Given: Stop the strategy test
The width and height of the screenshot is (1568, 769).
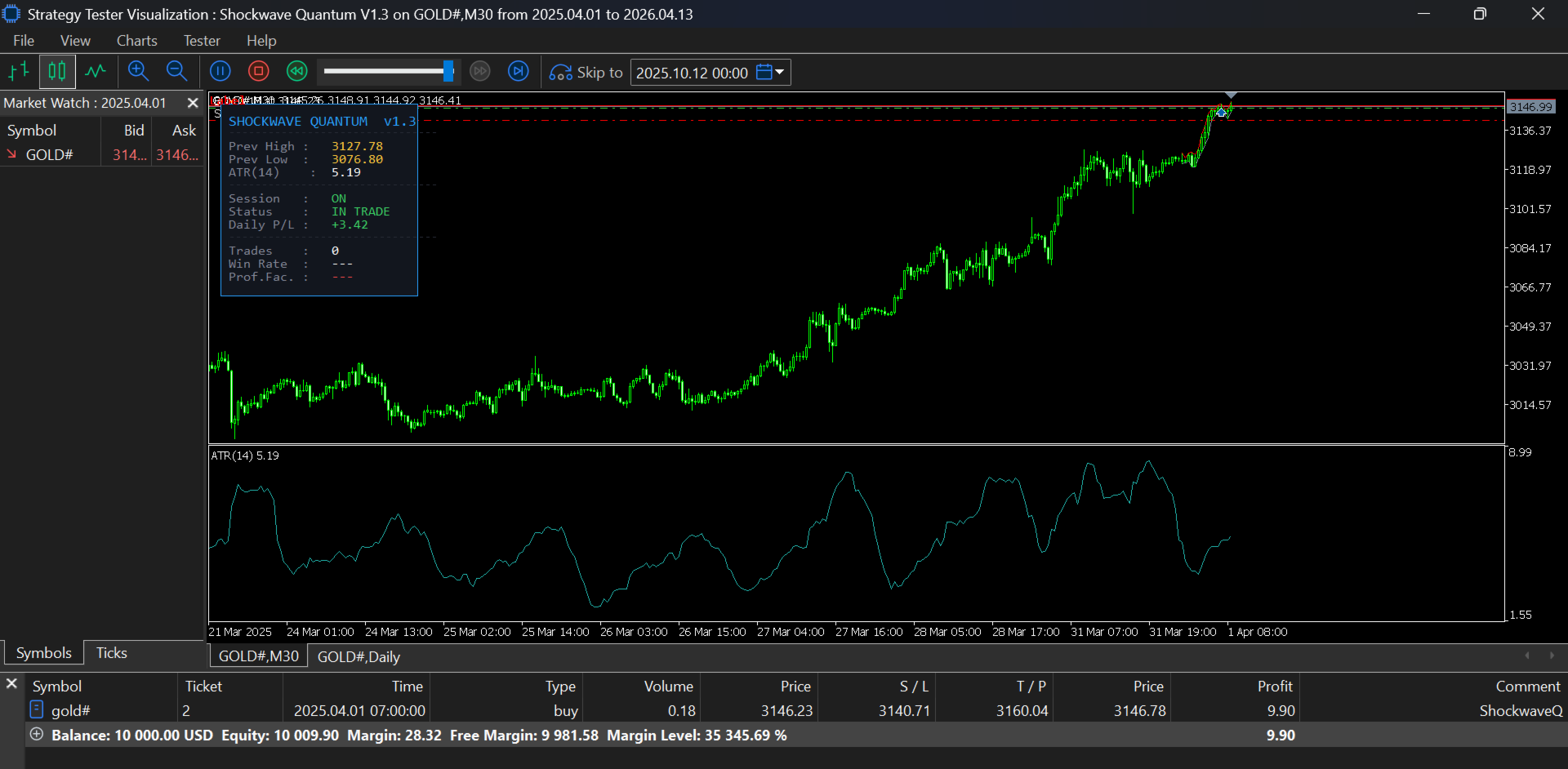Looking at the screenshot, I should pos(259,72).
